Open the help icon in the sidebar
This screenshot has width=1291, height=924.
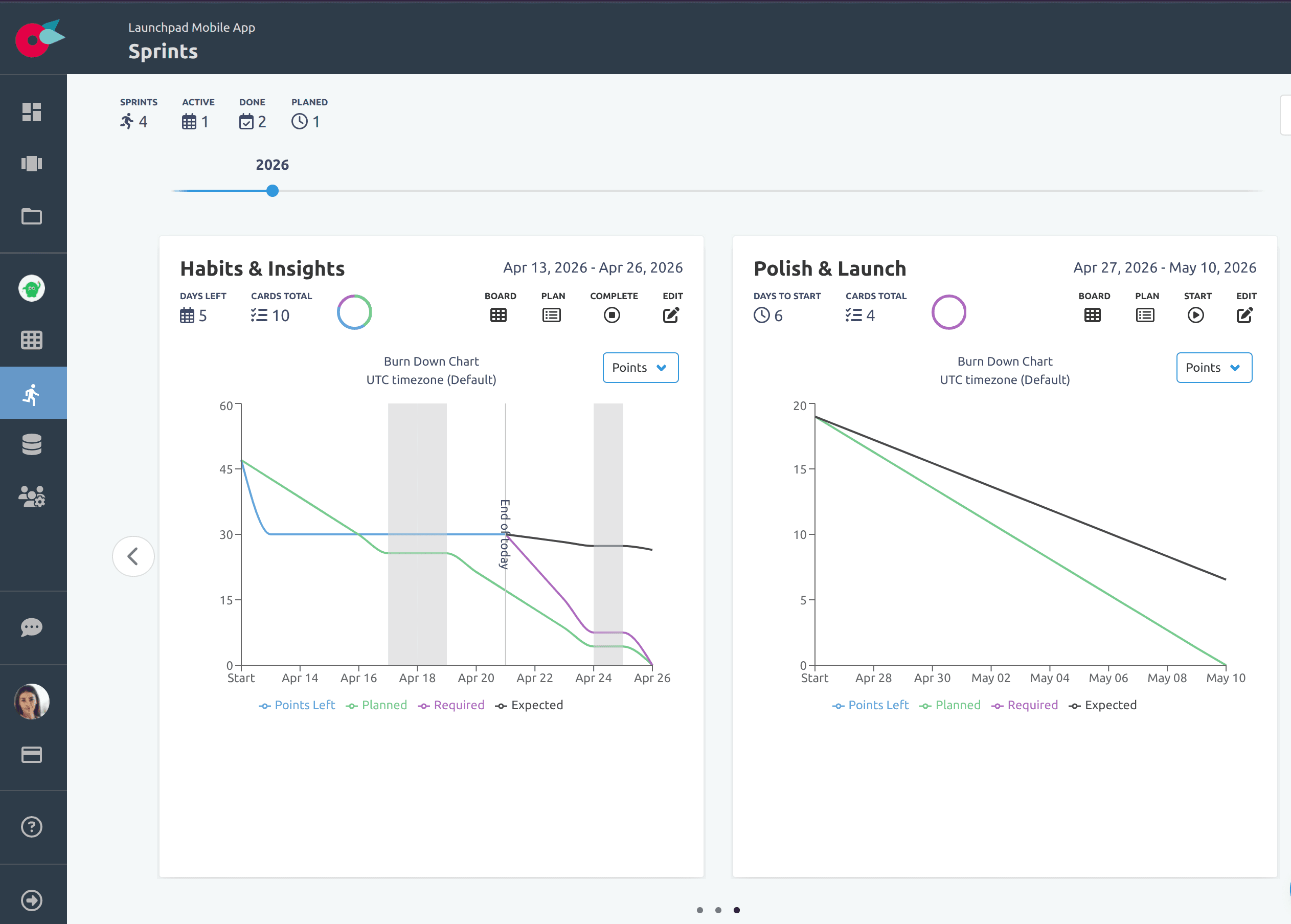[32, 827]
